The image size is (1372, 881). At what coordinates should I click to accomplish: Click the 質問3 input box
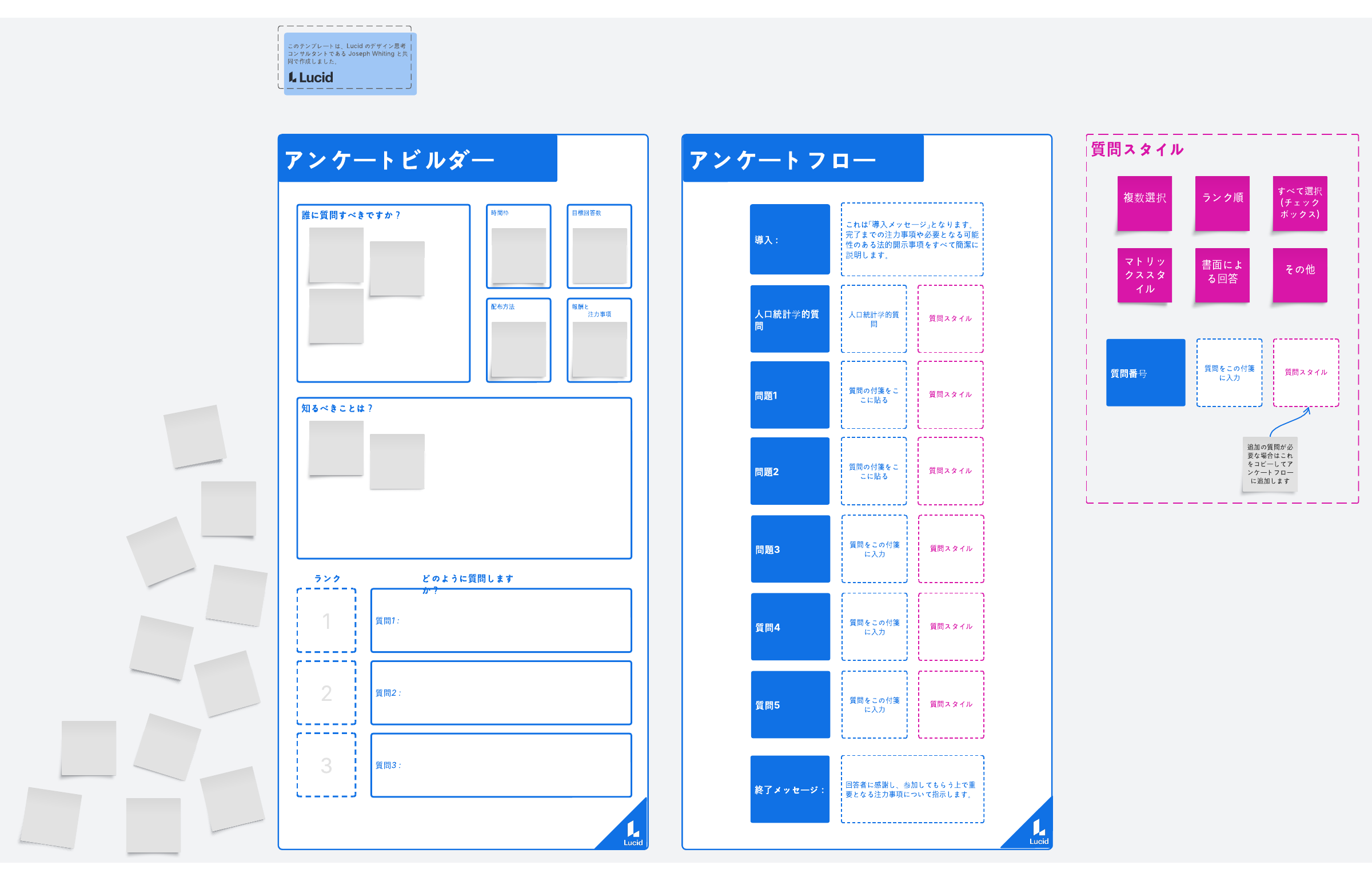(501, 765)
